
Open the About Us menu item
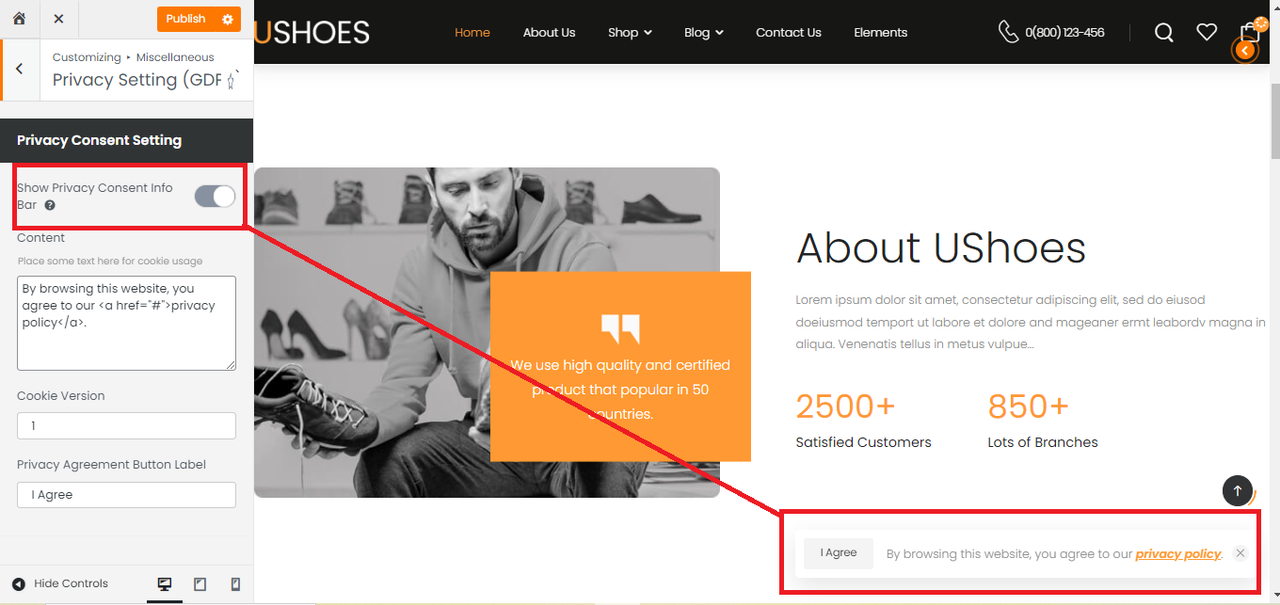click(549, 32)
